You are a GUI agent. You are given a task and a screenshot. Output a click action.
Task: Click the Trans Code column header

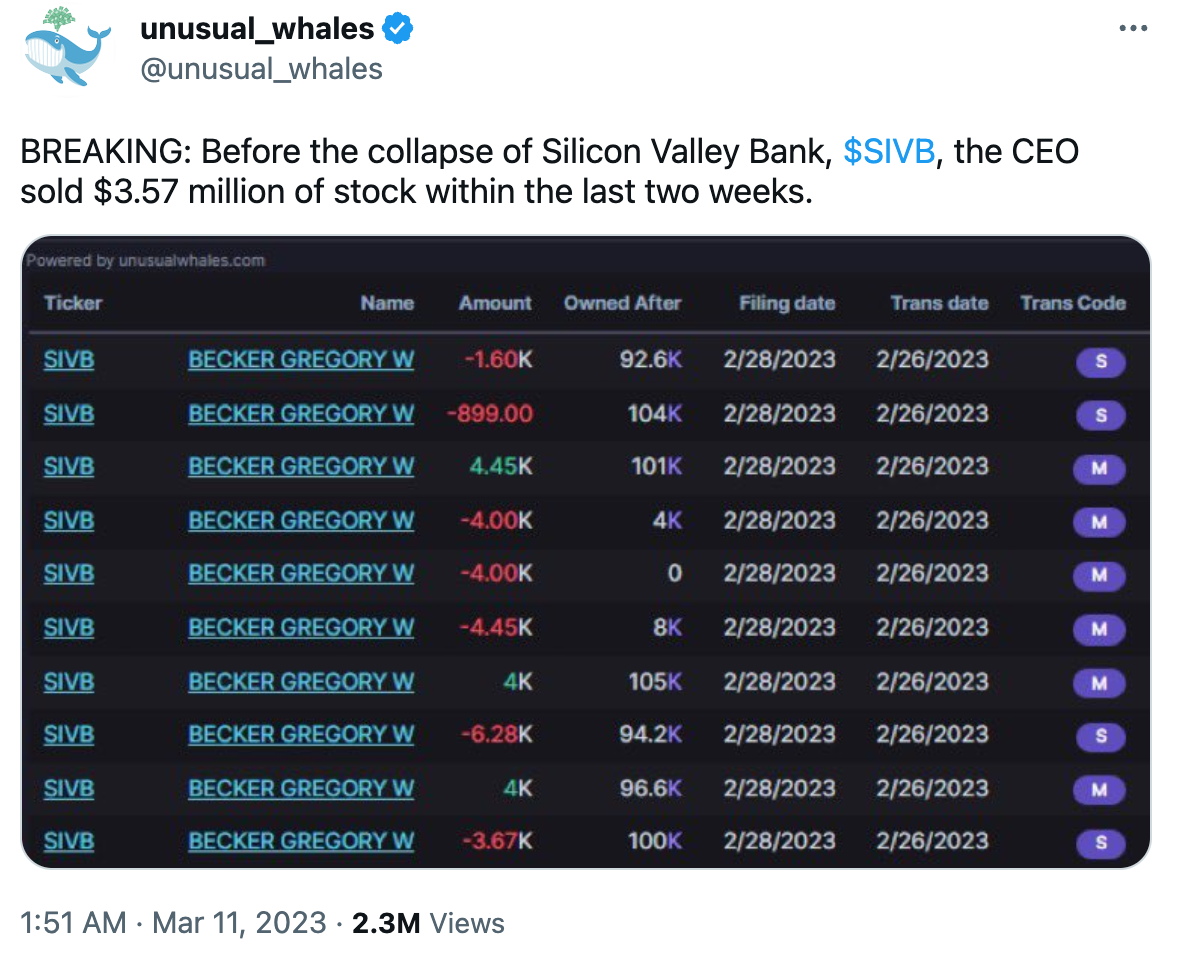1073,303
